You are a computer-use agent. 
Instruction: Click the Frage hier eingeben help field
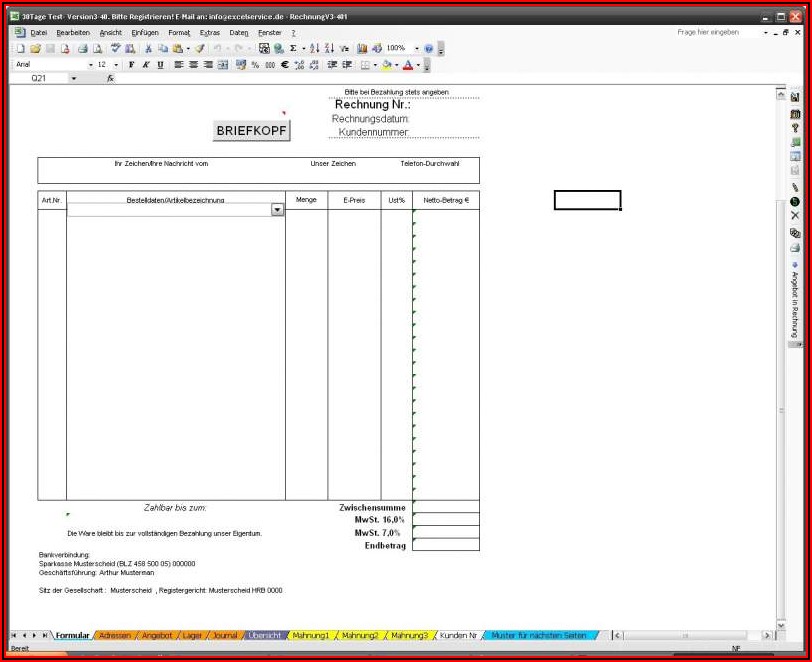720,32
